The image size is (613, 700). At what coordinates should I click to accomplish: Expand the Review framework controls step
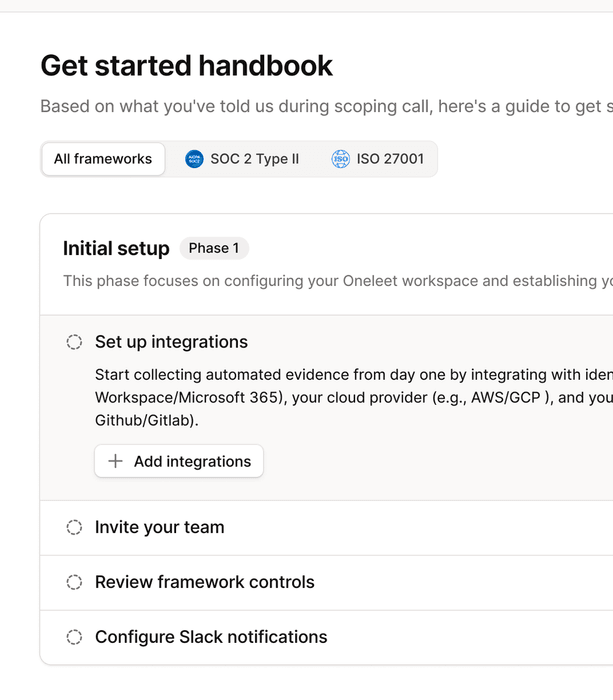[205, 582]
